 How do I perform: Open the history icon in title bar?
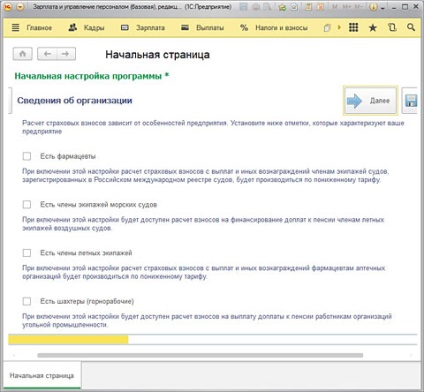294,7
